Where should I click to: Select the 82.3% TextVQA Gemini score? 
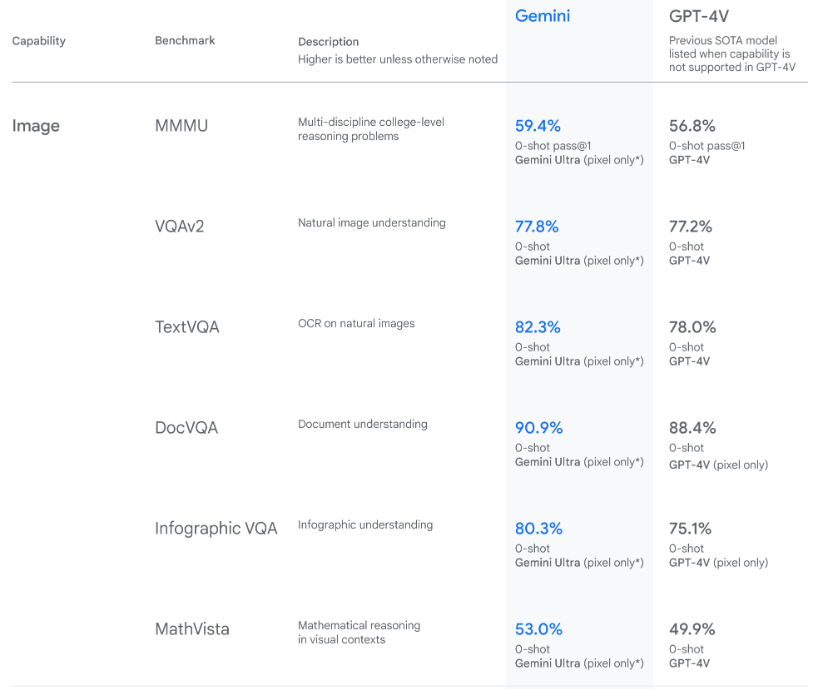pos(537,327)
